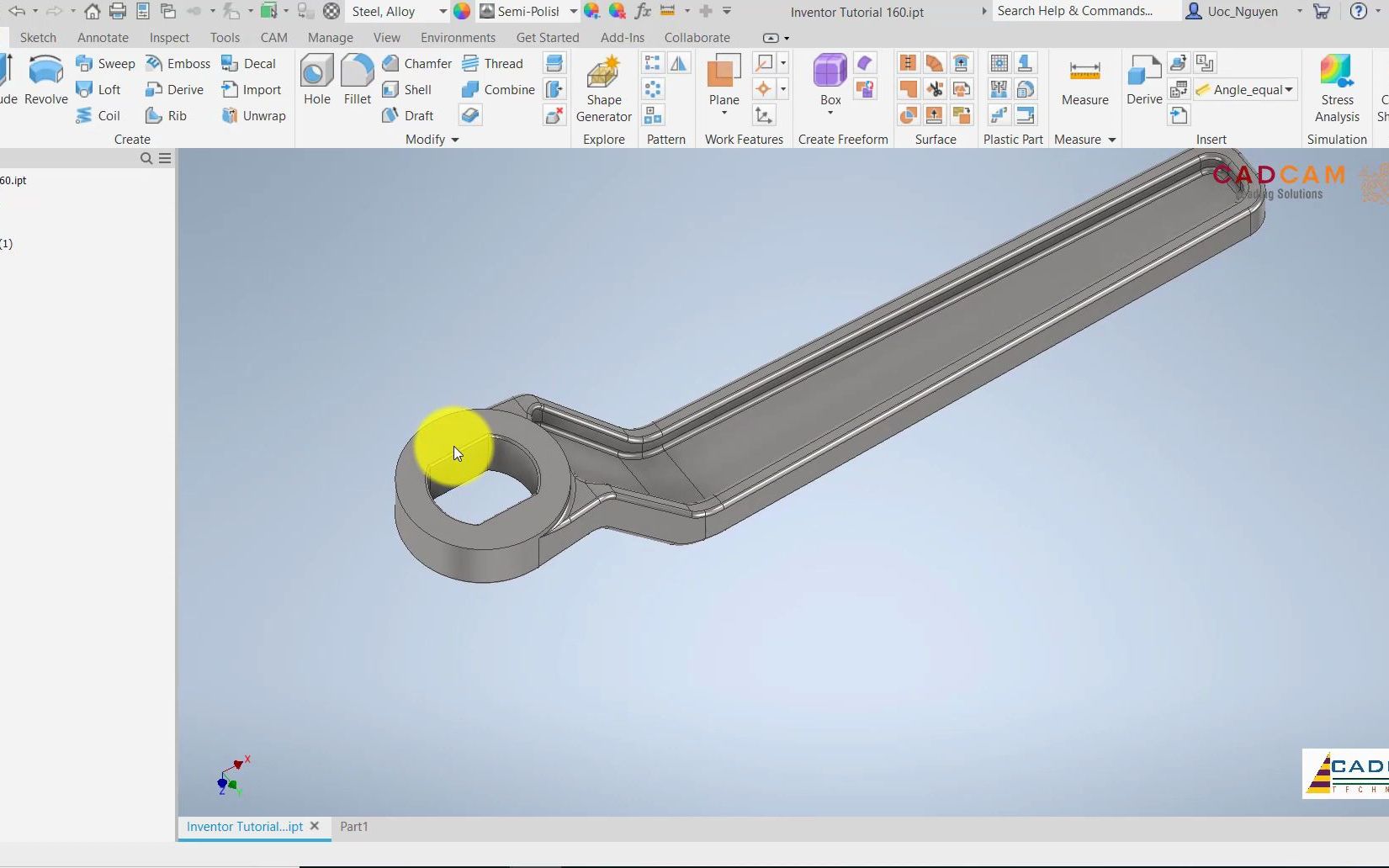Viewport: 1389px width, 868px height.
Task: Select the Shell tool
Action: (411, 89)
